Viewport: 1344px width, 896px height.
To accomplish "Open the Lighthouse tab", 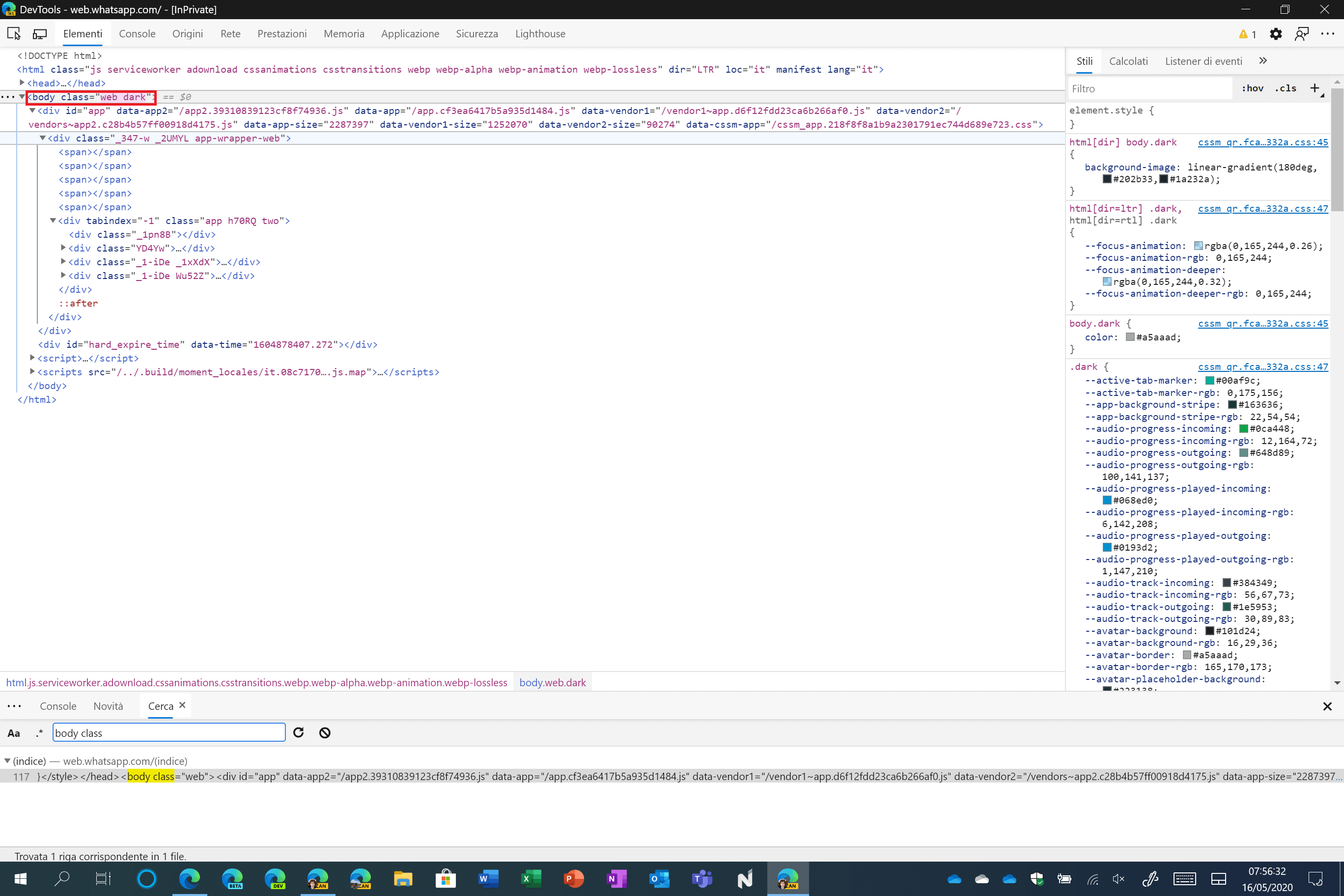I will coord(540,34).
